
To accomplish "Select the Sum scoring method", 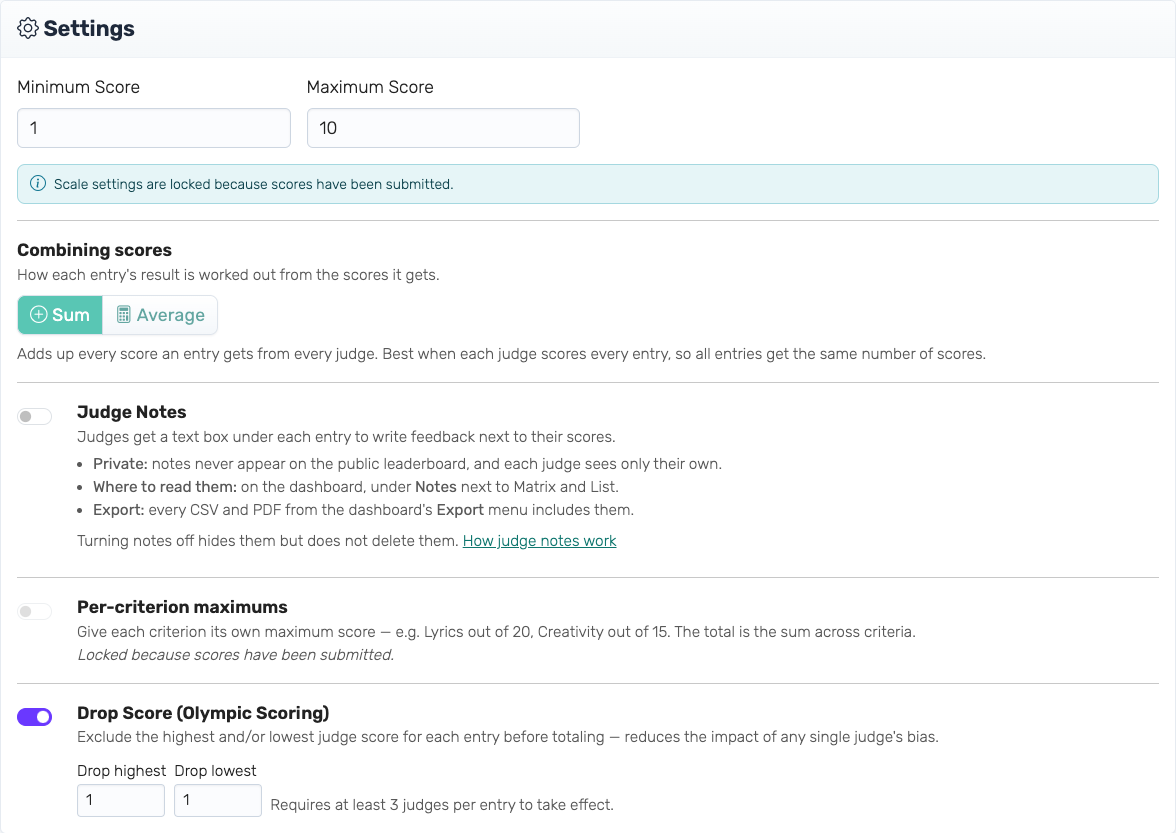I will 60,315.
